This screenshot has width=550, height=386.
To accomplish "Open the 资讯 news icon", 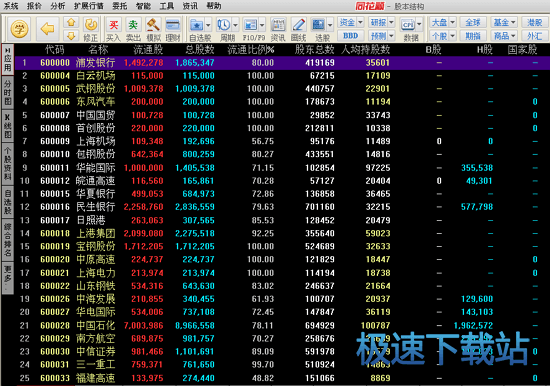I will [278, 29].
